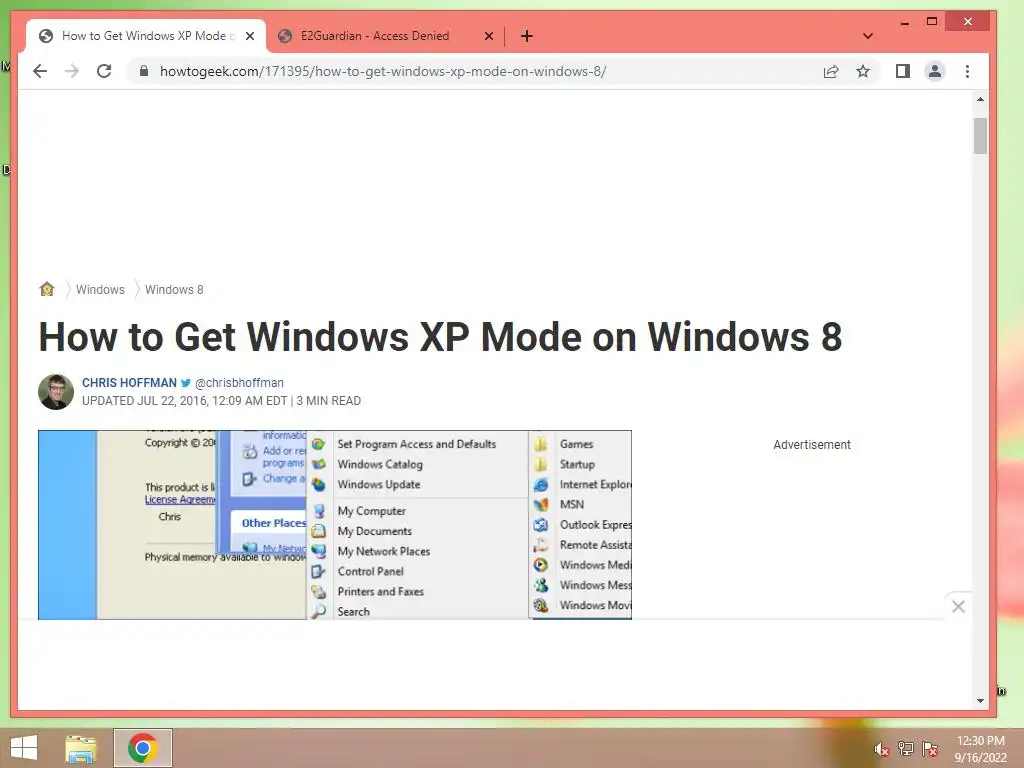This screenshot has height=768, width=1024.
Task: Click the page scrollbar up arrow
Action: [x=980, y=99]
